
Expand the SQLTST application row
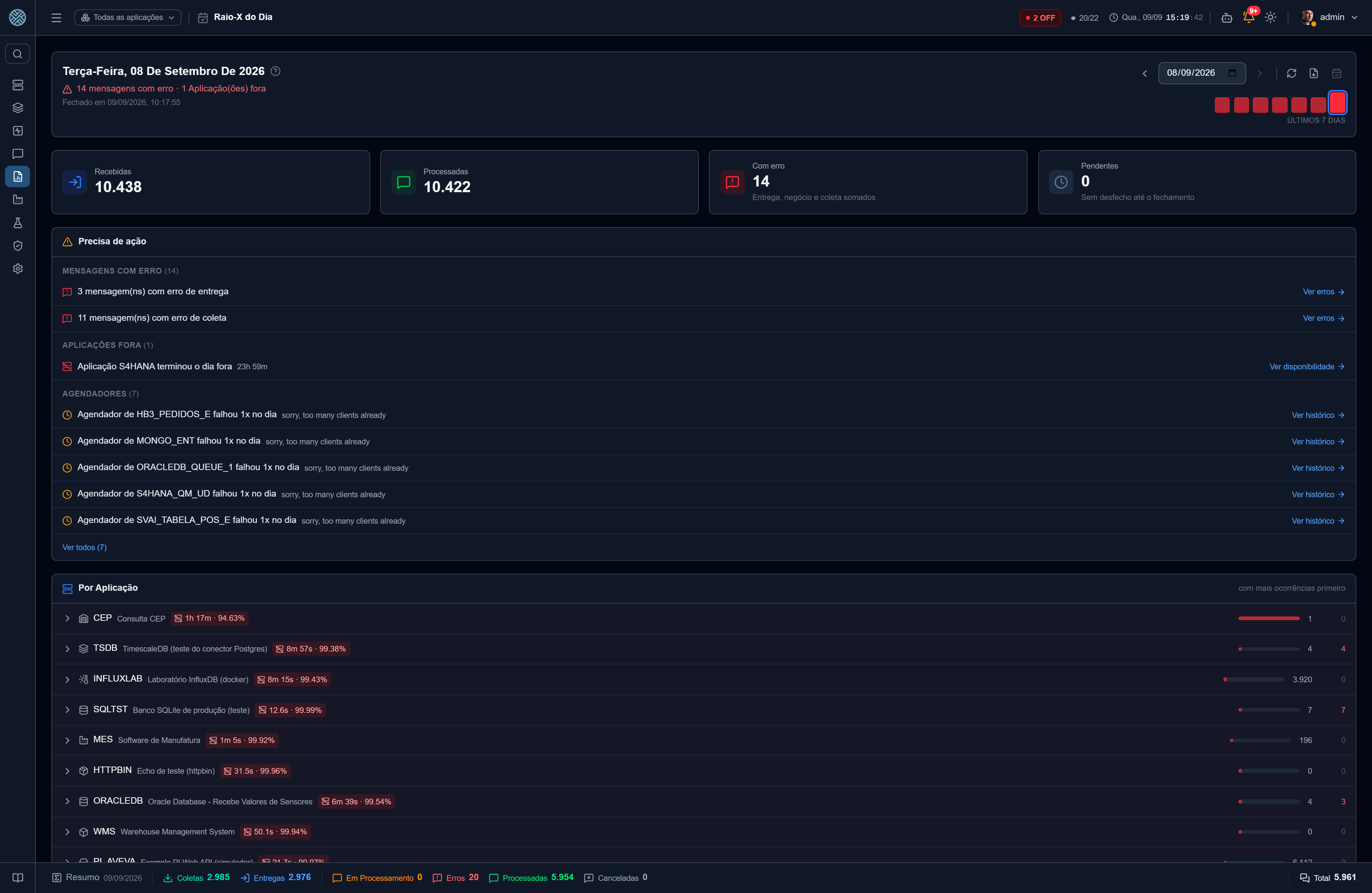[68, 710]
